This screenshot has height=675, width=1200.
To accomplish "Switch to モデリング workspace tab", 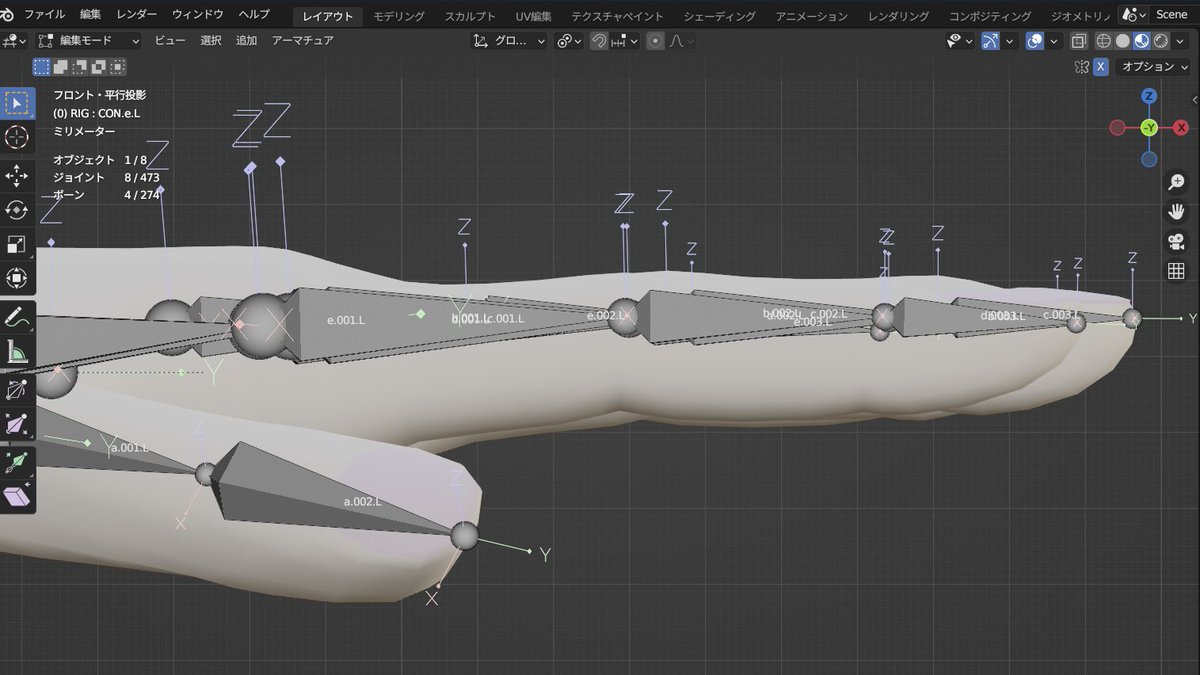I will coord(399,16).
